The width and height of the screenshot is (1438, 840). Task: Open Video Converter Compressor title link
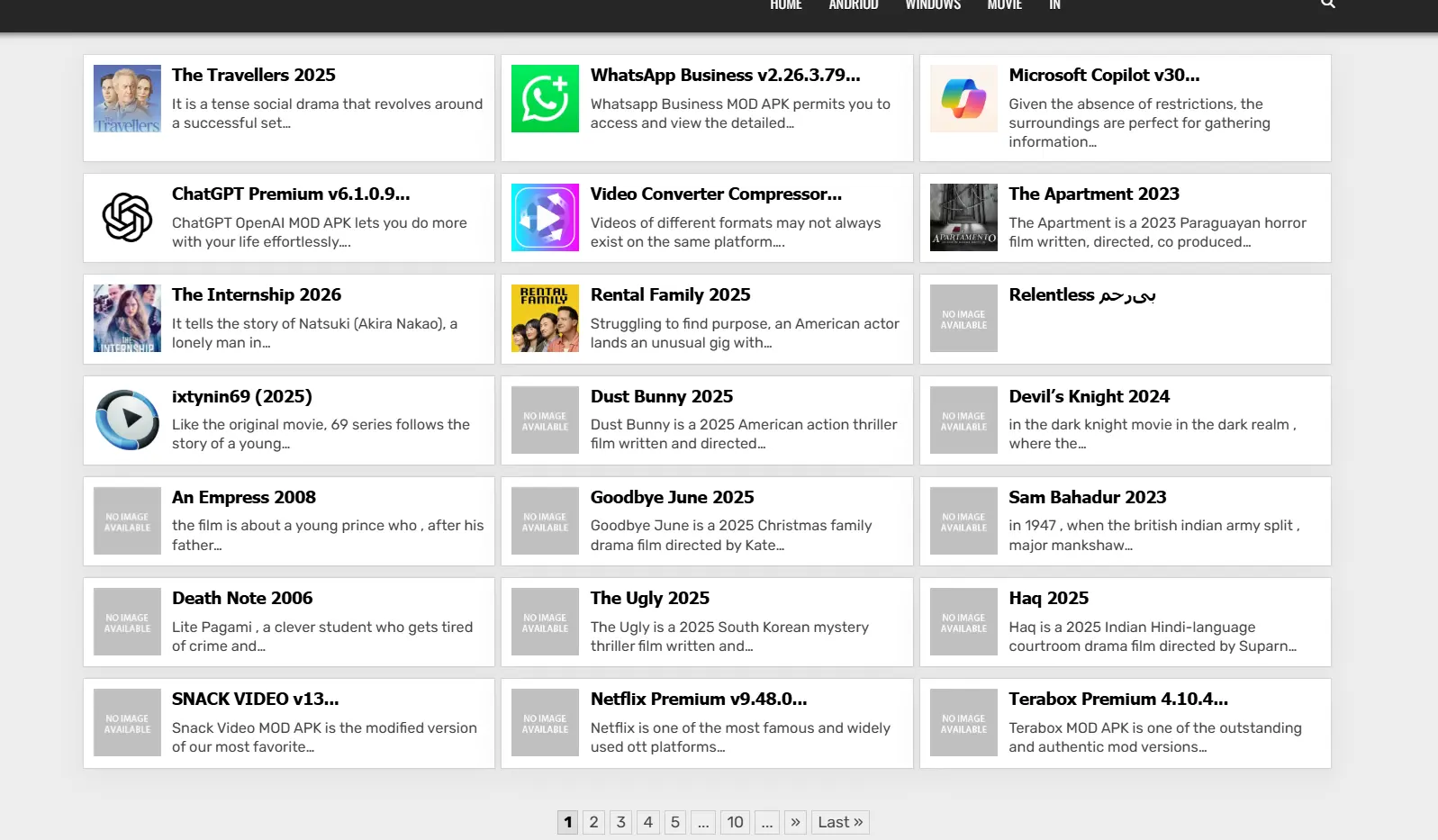(716, 194)
